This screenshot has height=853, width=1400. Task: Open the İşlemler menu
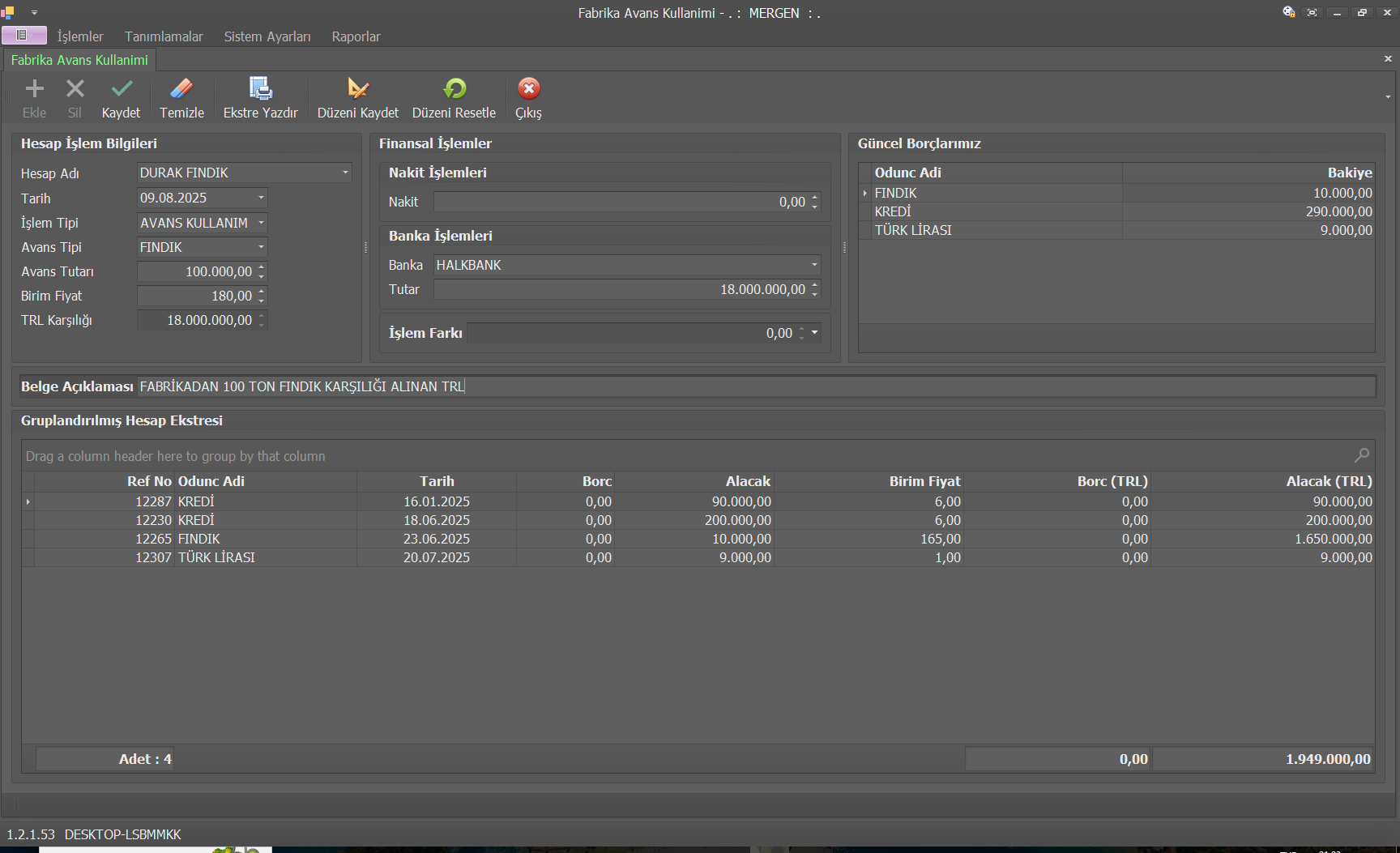(x=80, y=36)
